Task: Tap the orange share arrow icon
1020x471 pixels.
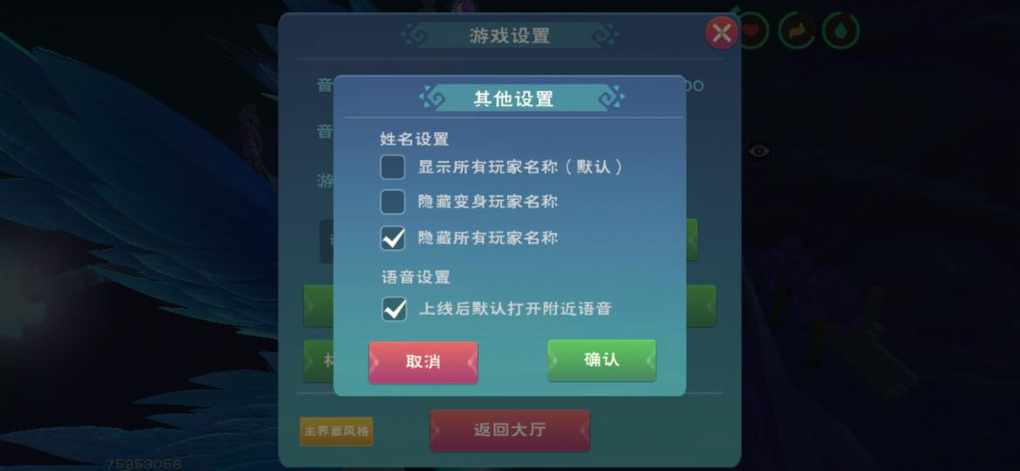Action: point(797,31)
